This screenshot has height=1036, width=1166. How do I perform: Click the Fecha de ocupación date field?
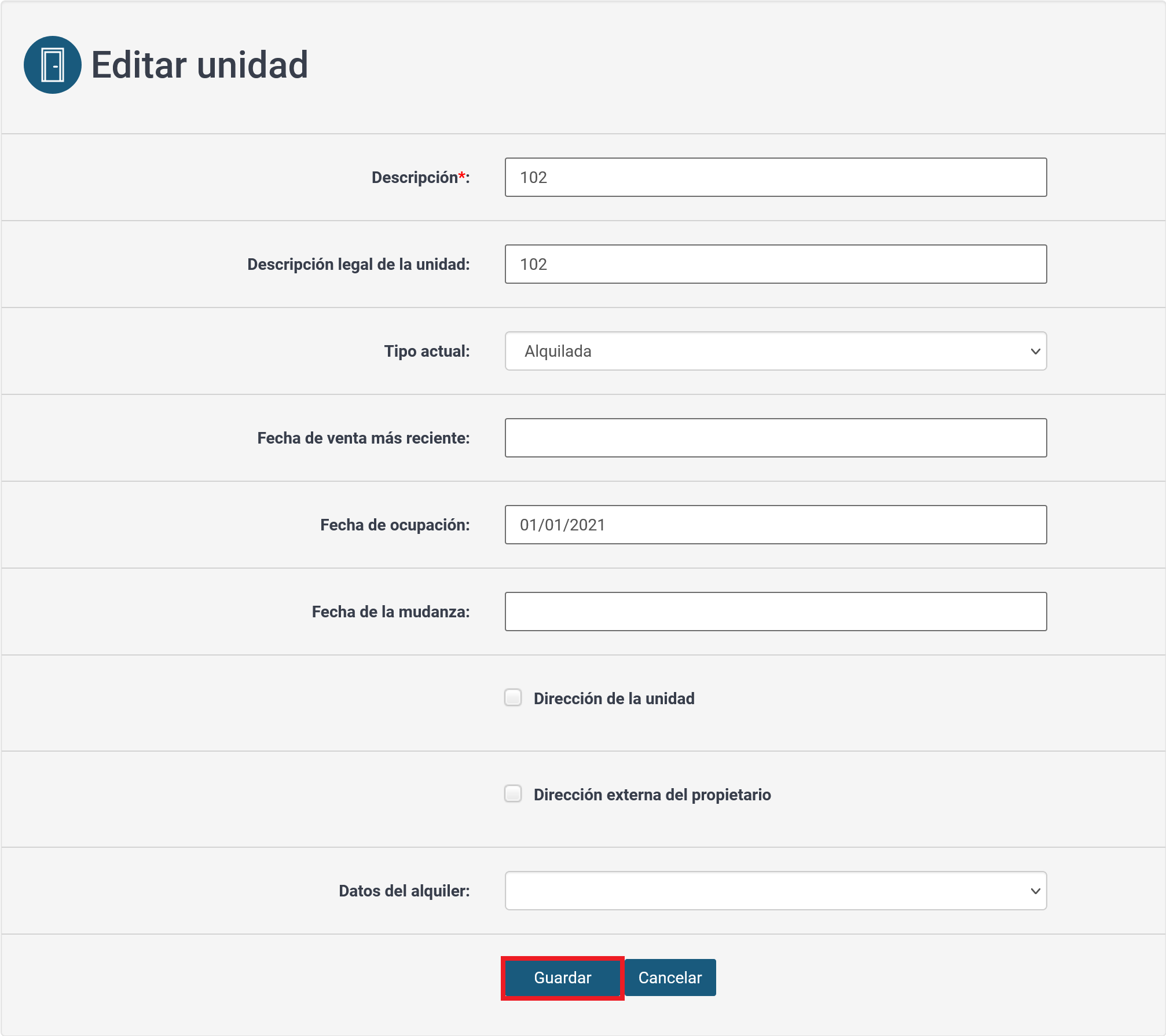pos(776,525)
